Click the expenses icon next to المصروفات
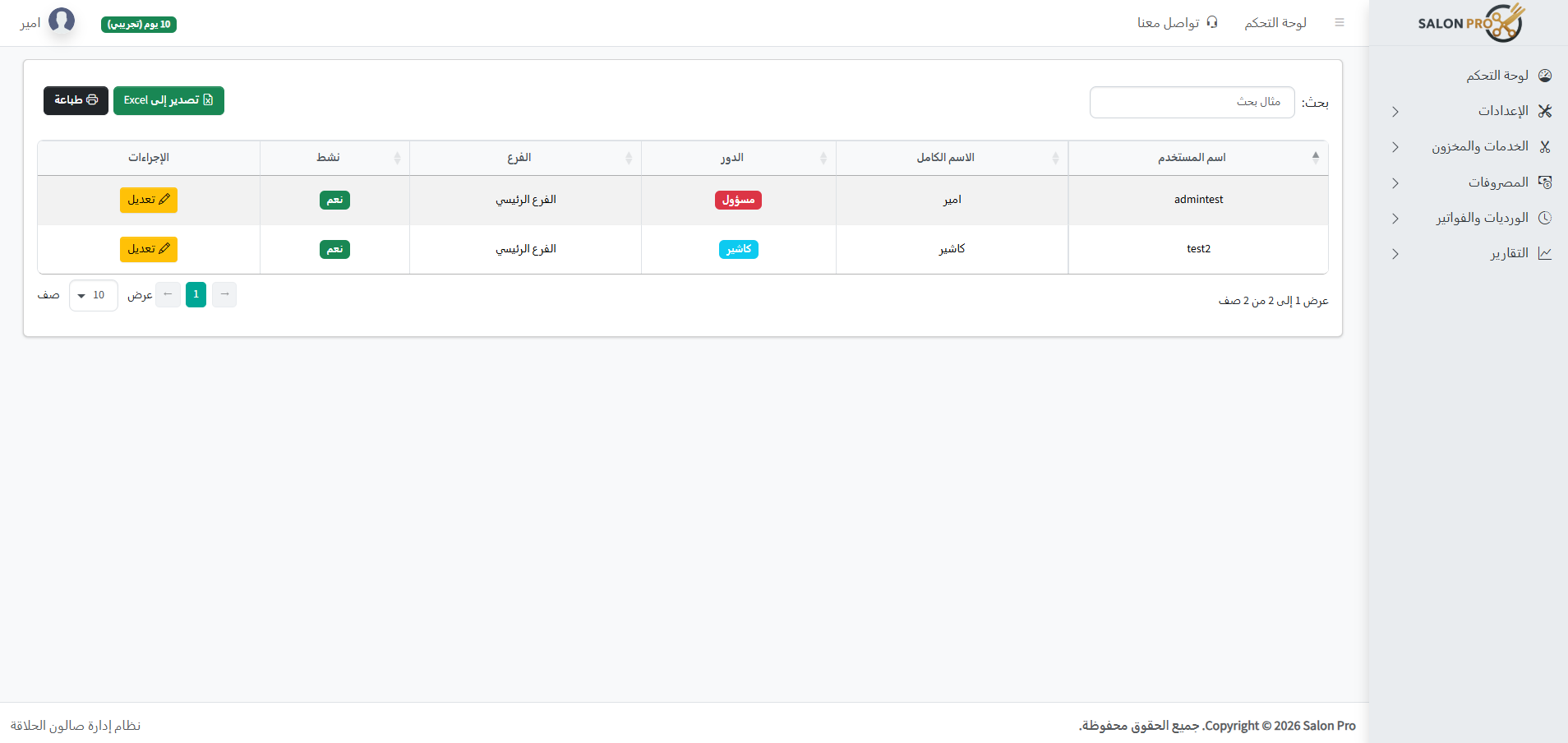The width and height of the screenshot is (1568, 743). [1545, 182]
